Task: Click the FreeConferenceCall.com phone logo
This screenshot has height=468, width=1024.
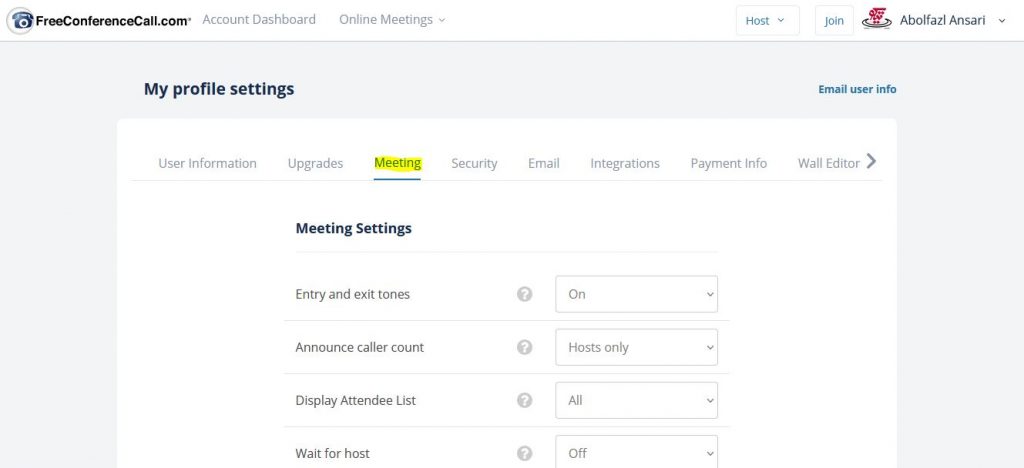Action: coord(21,21)
